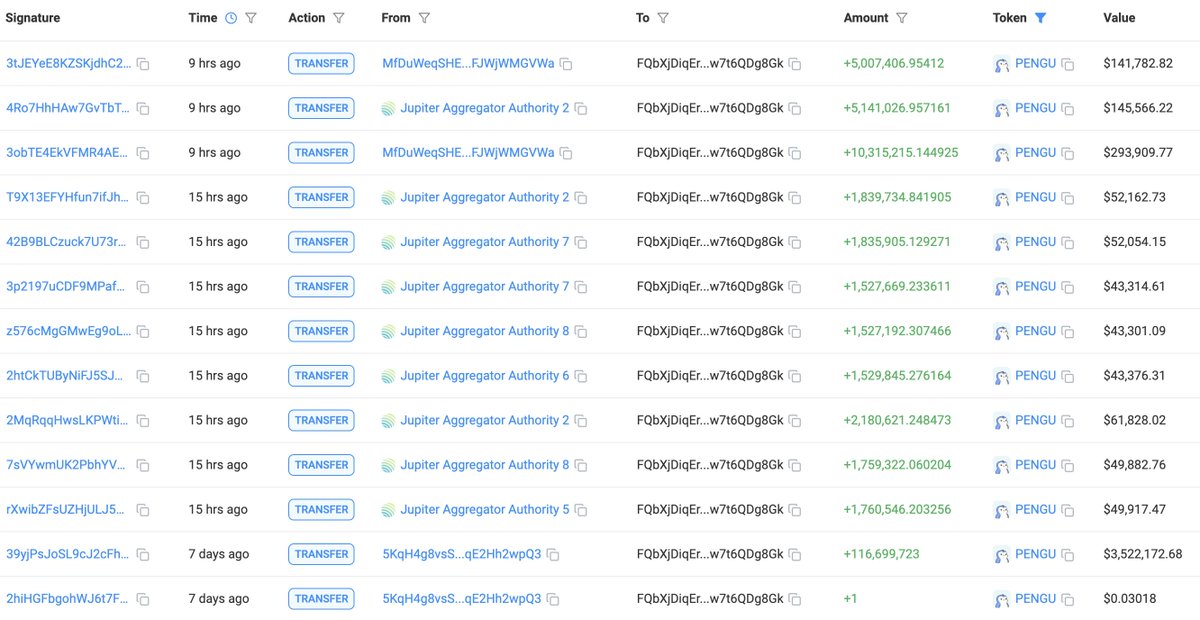Toggle time format with the clock icon

[x=231, y=18]
